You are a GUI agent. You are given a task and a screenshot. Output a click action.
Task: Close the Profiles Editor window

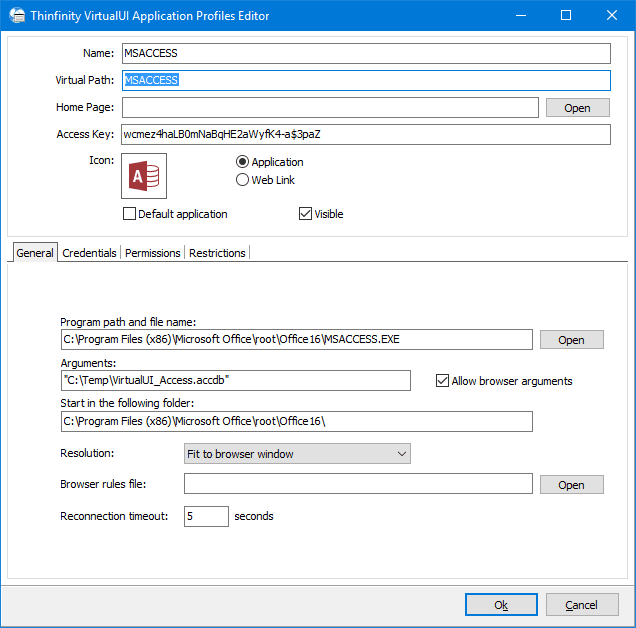(x=612, y=15)
